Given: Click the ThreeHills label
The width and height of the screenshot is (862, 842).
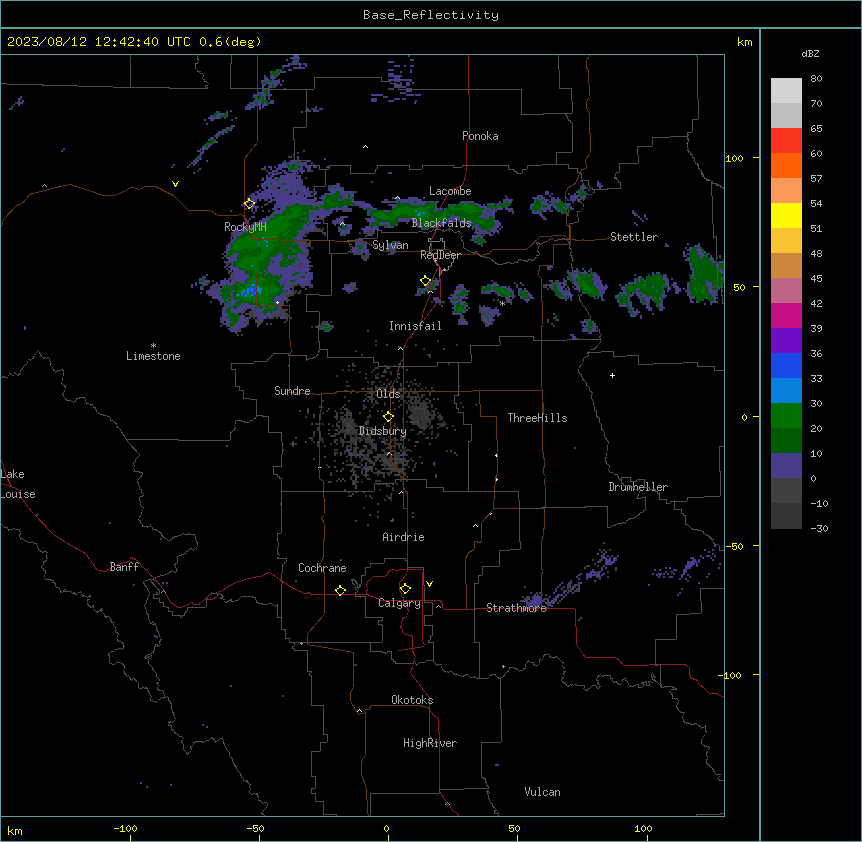Looking at the screenshot, I should [537, 418].
